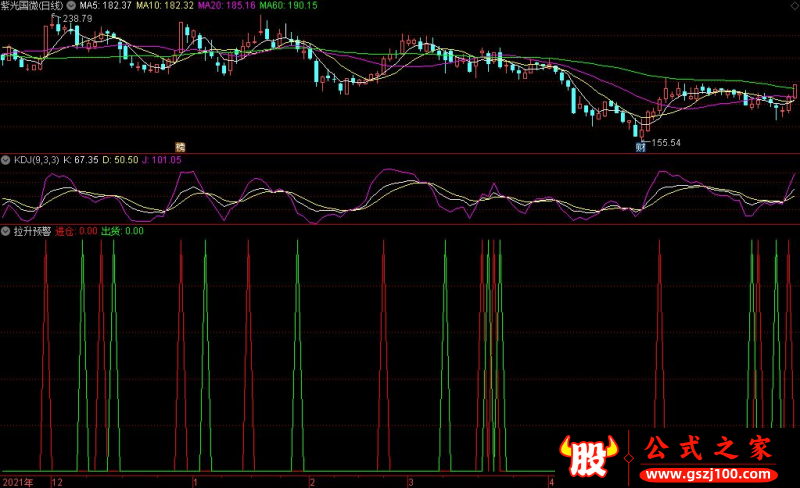Click the red diamond icon beside logo
800x488 pixels.
click(629, 458)
